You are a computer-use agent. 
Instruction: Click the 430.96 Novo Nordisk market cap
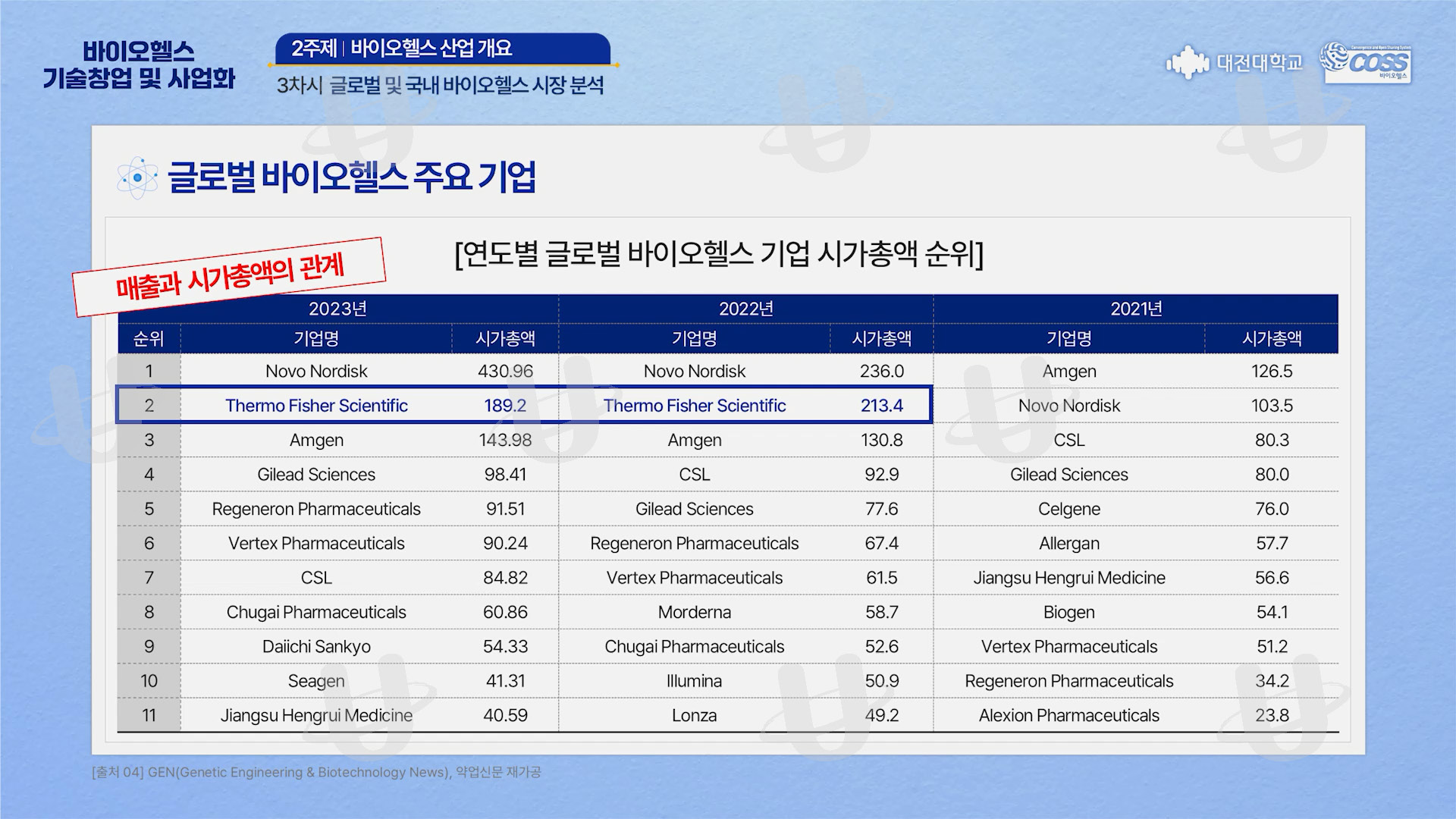tap(505, 372)
